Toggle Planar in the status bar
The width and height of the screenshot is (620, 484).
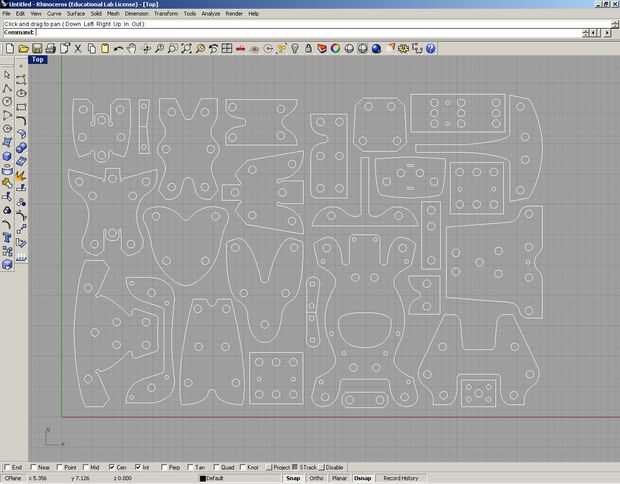click(339, 478)
